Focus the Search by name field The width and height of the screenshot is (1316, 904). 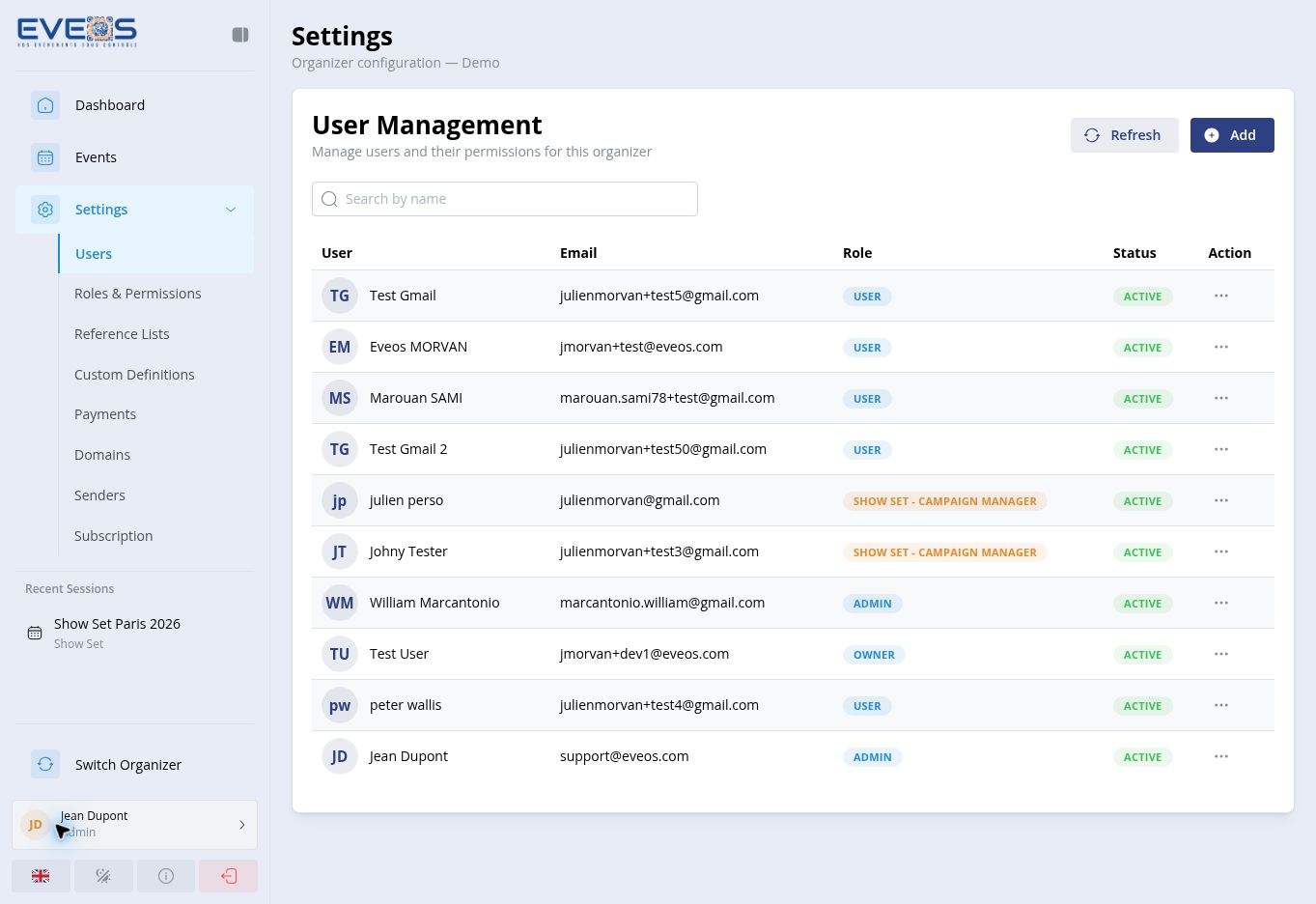[505, 199]
